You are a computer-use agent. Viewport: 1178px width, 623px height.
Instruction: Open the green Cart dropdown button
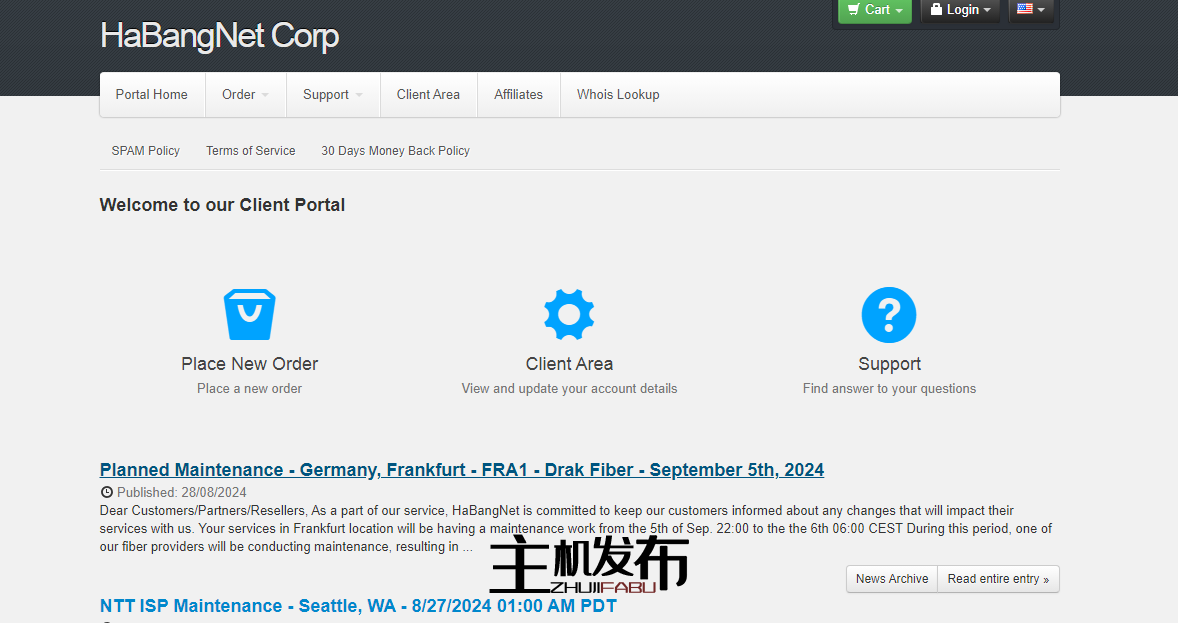[x=875, y=10]
